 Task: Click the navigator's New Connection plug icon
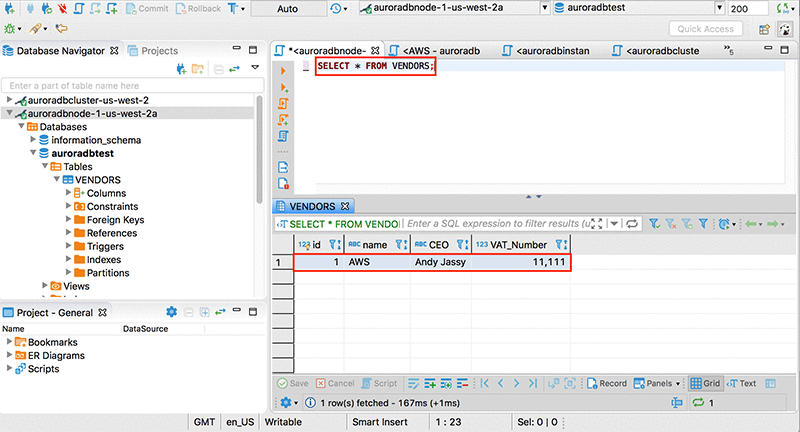click(181, 69)
